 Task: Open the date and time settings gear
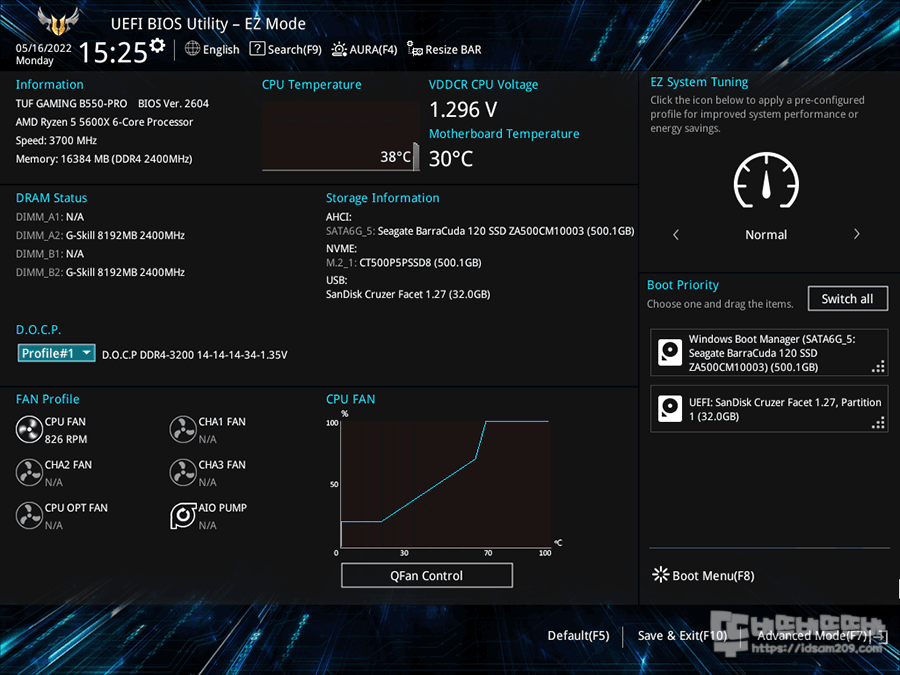[157, 45]
